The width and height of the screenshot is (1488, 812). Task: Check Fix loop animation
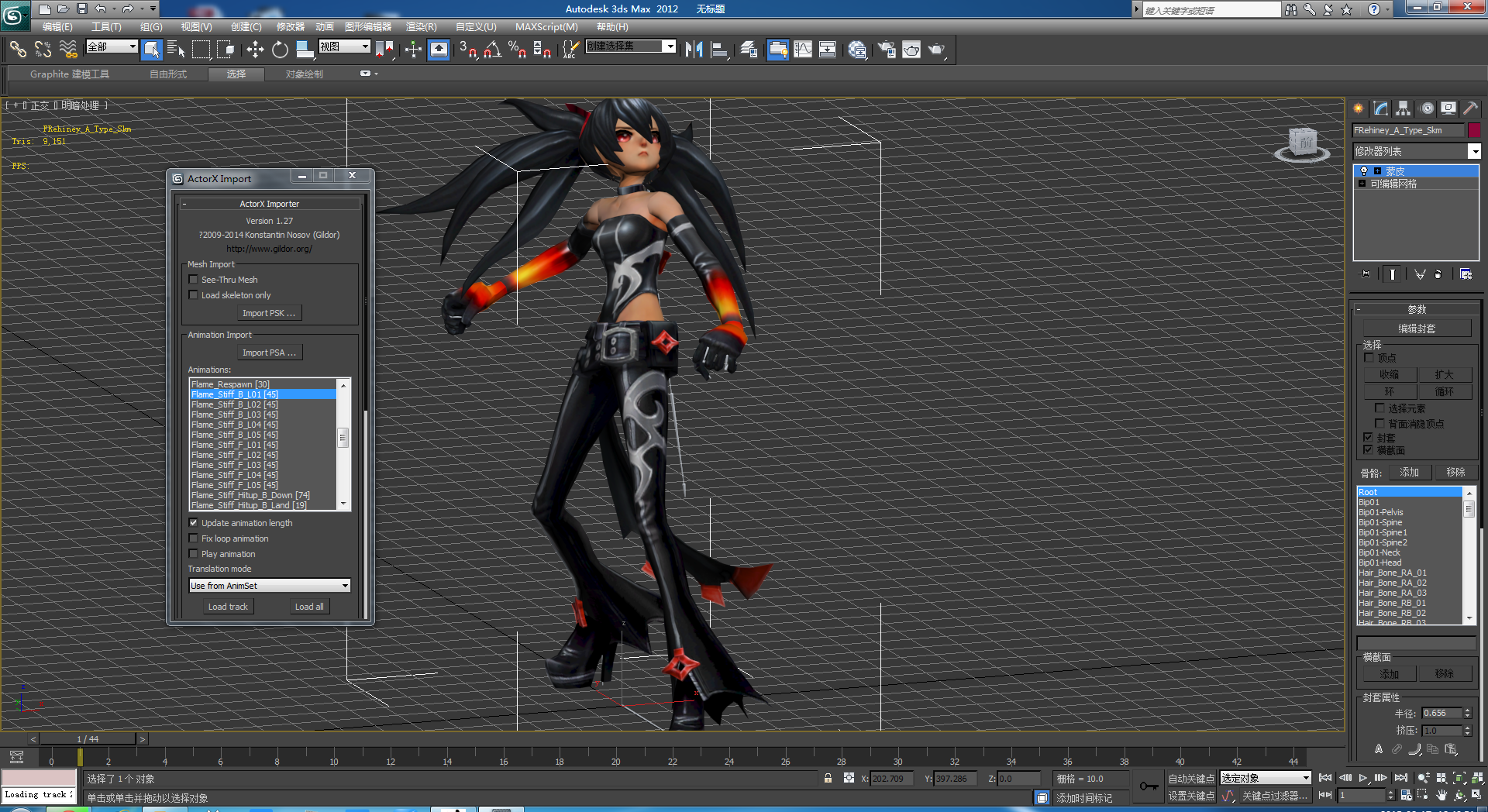pyautogui.click(x=194, y=538)
